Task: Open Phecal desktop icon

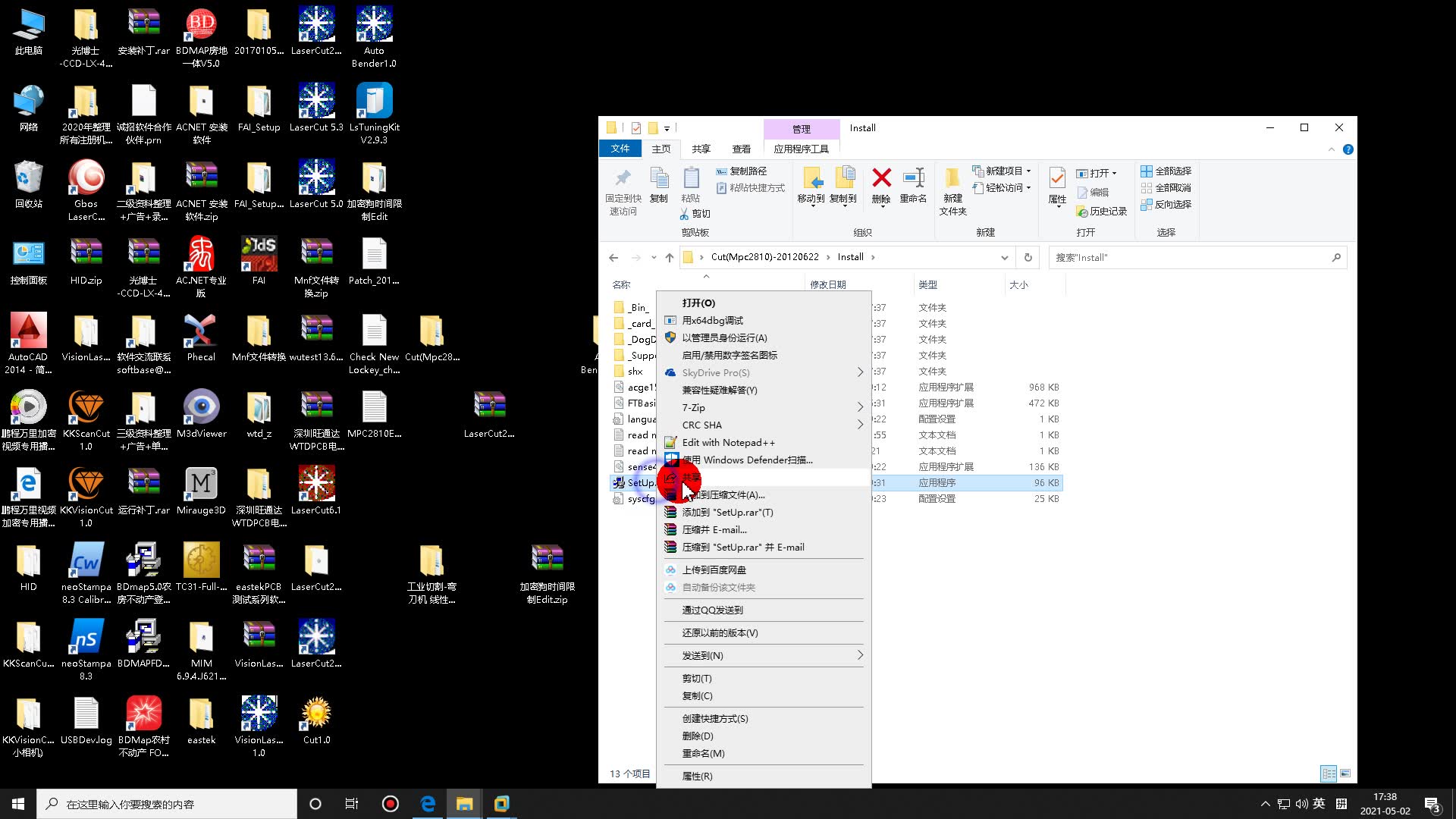Action: [x=201, y=337]
